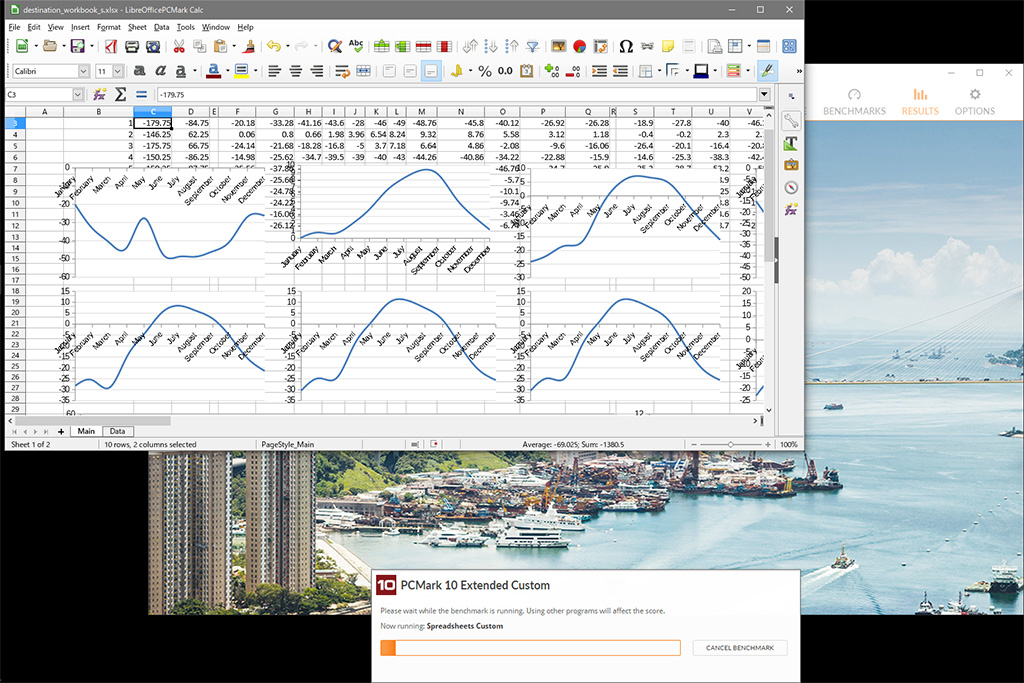Click the Sum sigma icon
Screen dimensions: 1024x683
point(120,95)
